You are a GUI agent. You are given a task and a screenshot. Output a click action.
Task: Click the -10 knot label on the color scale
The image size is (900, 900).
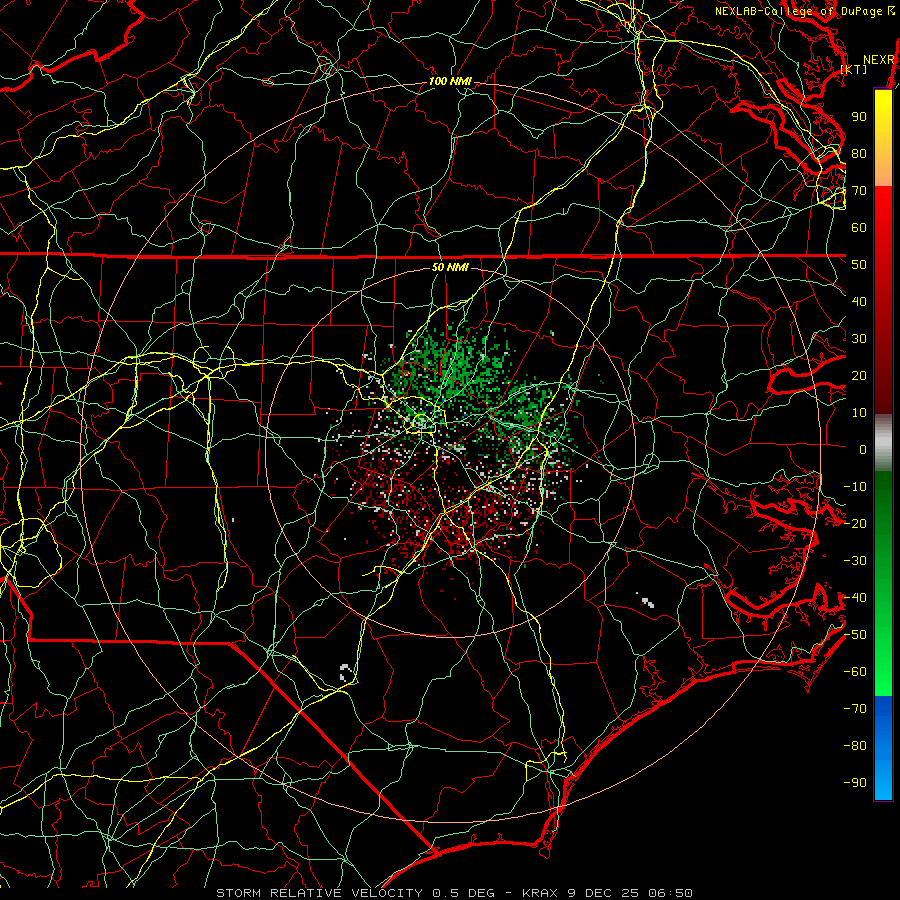tap(855, 487)
